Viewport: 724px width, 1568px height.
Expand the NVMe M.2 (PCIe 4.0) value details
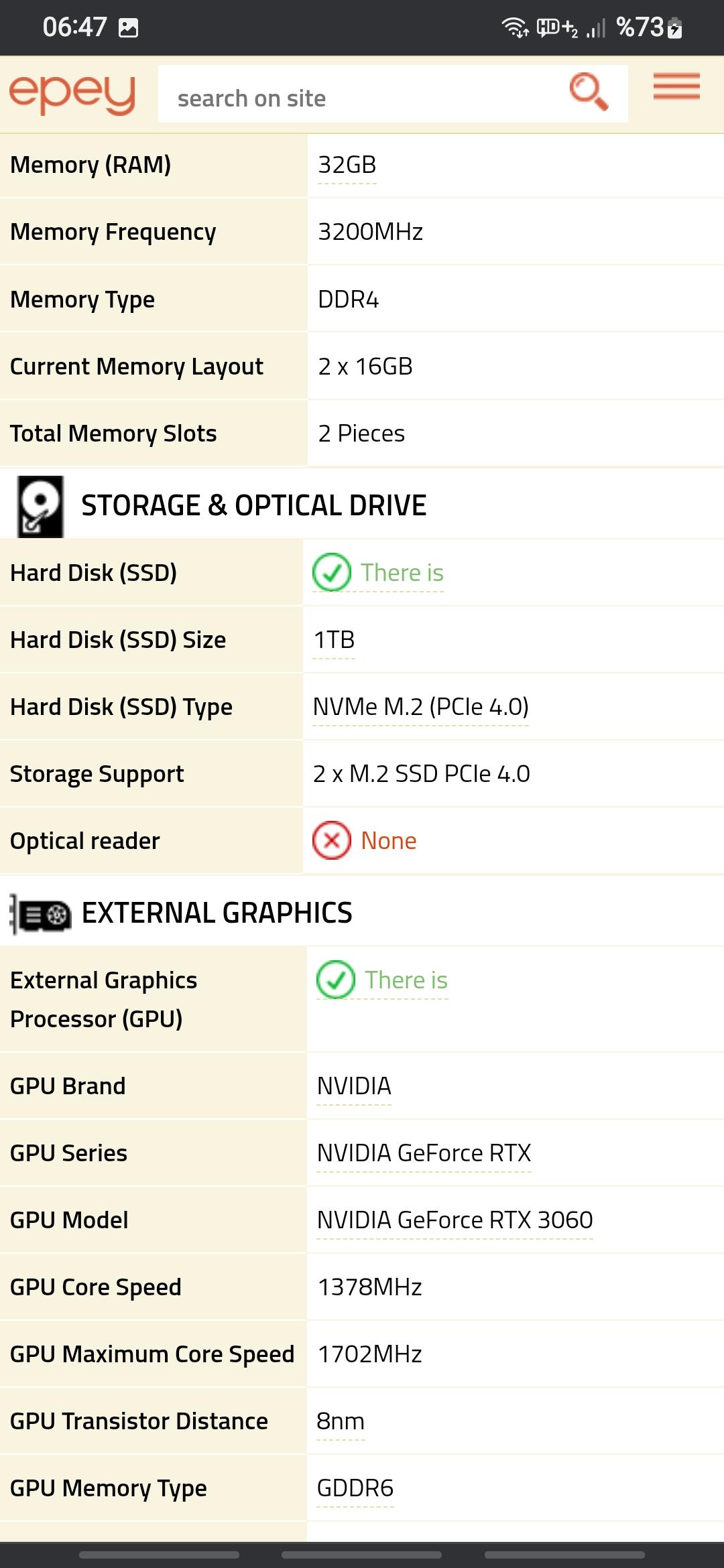(422, 706)
